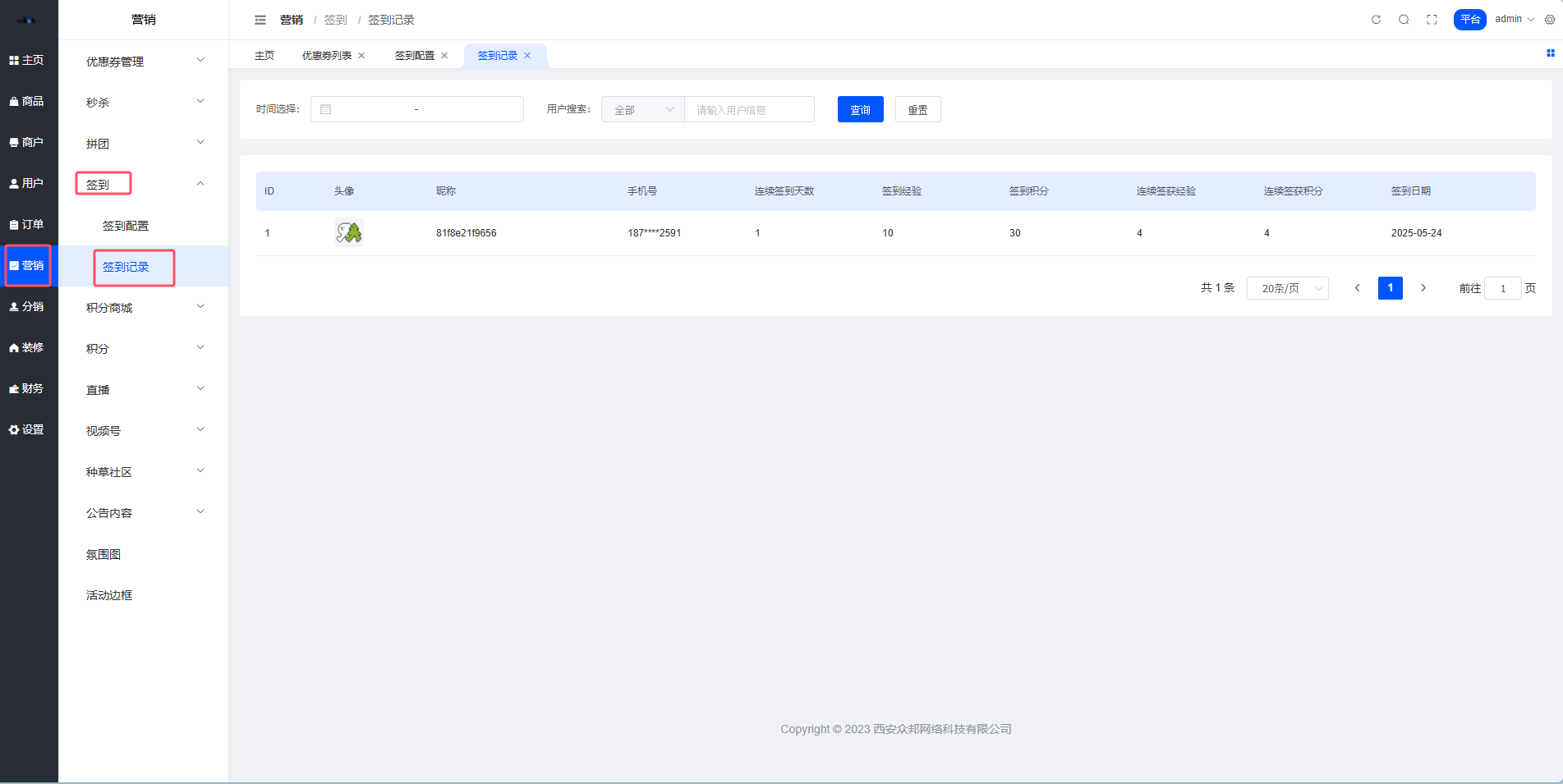Image resolution: width=1563 pixels, height=784 pixels.
Task: Open the 商品 section in left navigation
Action: pyautogui.click(x=27, y=101)
